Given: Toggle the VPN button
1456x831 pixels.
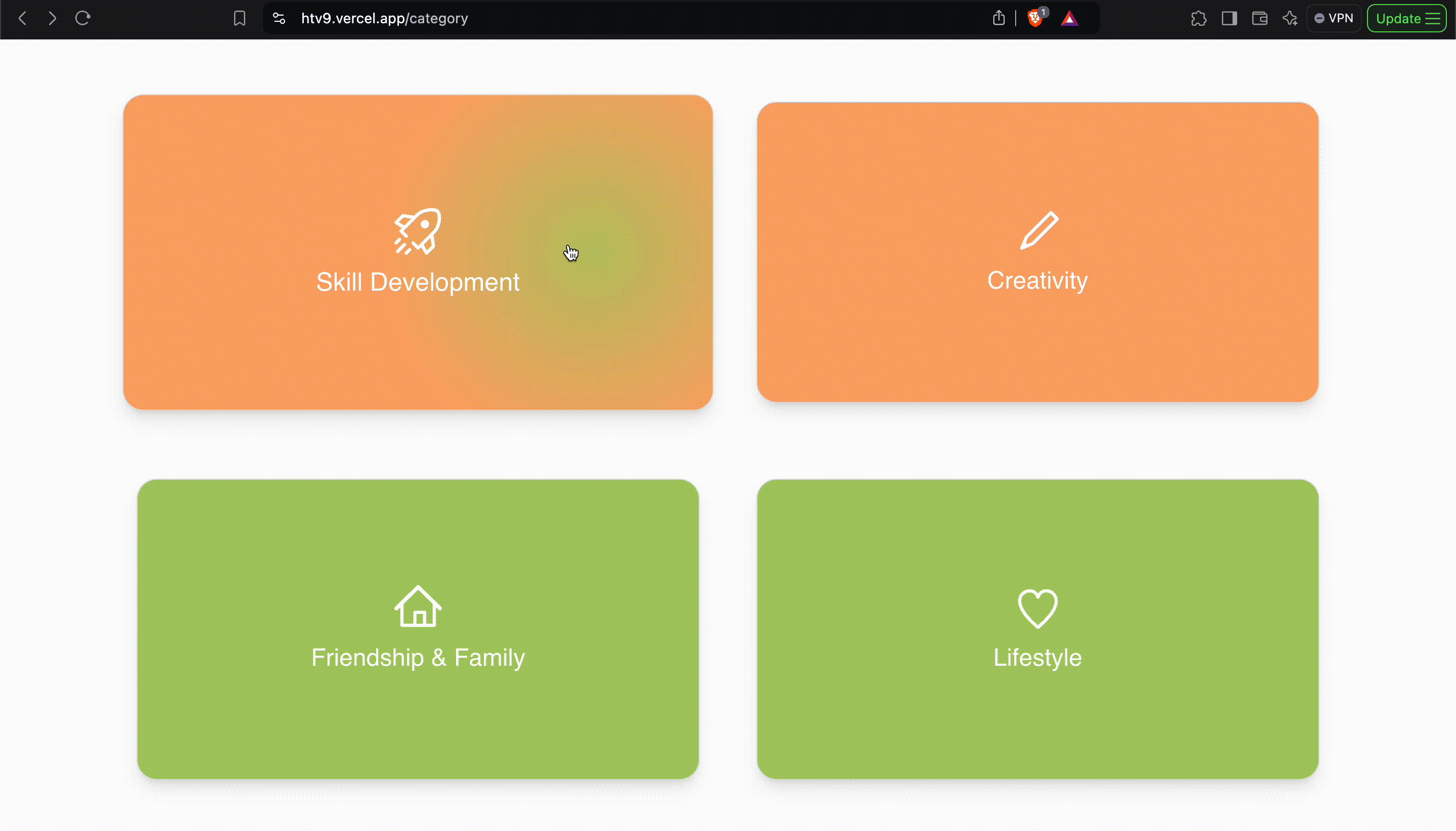Looking at the screenshot, I should pyautogui.click(x=1334, y=18).
